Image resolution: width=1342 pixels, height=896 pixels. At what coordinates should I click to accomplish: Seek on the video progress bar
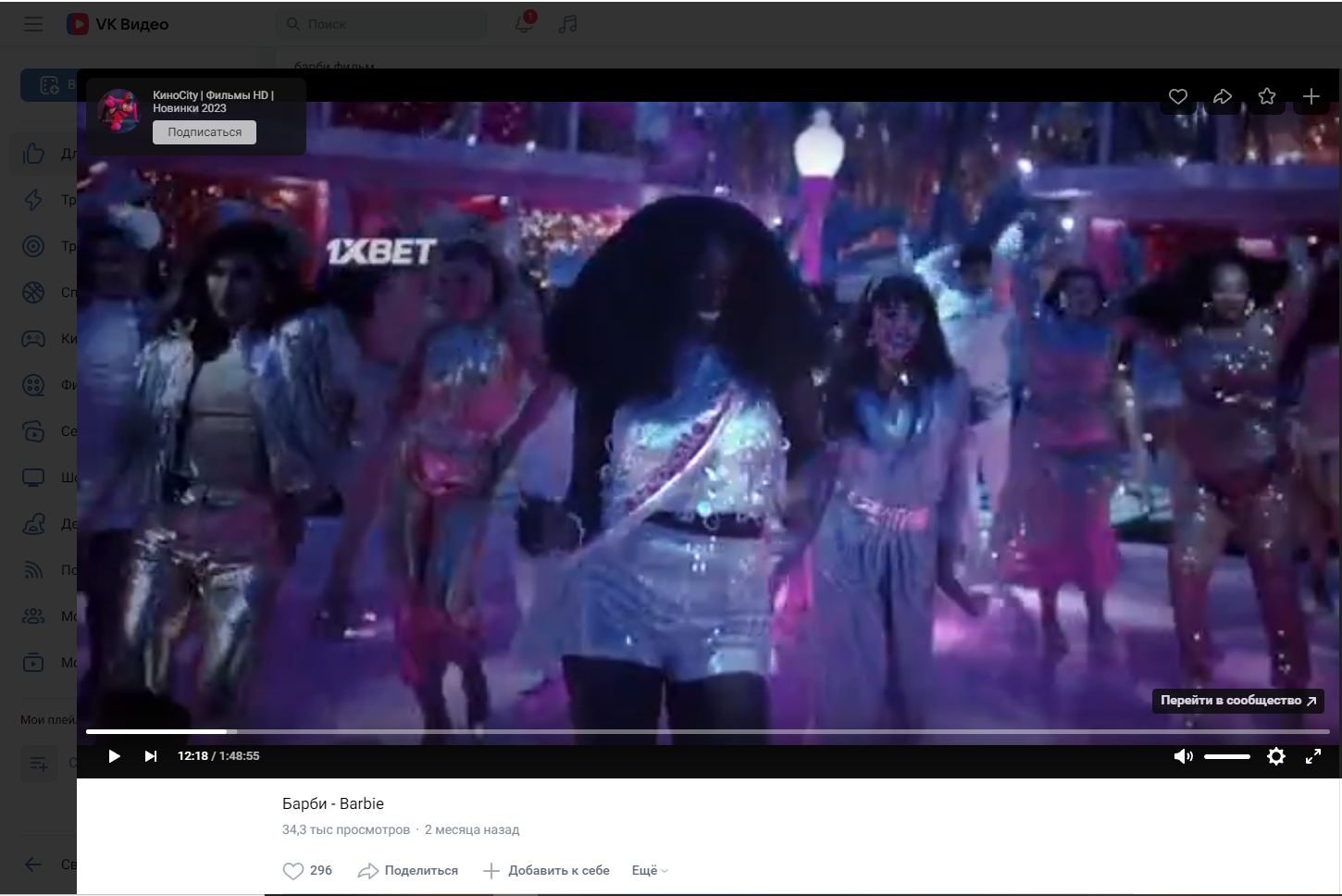(x=708, y=731)
